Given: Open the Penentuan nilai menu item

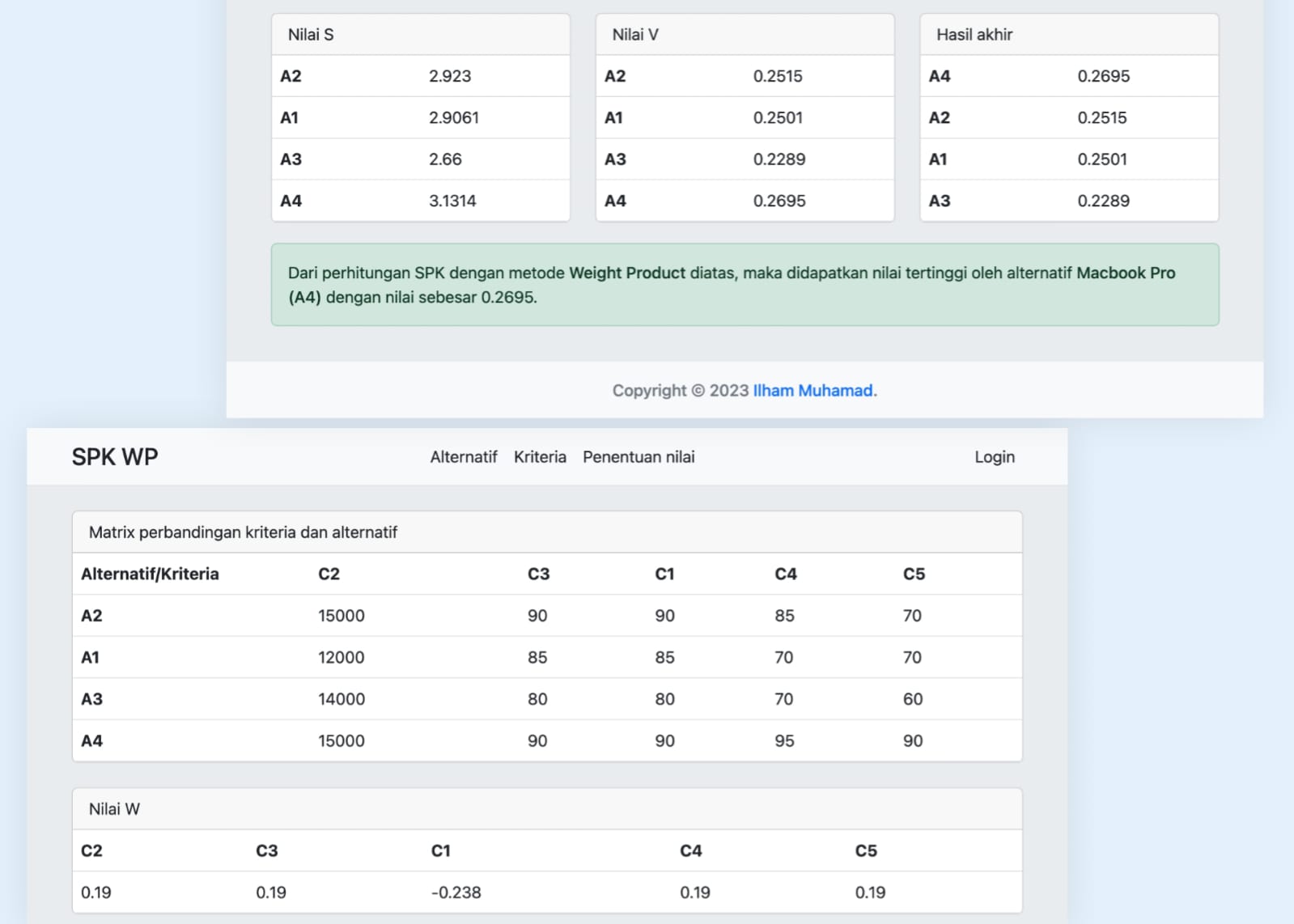Looking at the screenshot, I should pos(639,457).
